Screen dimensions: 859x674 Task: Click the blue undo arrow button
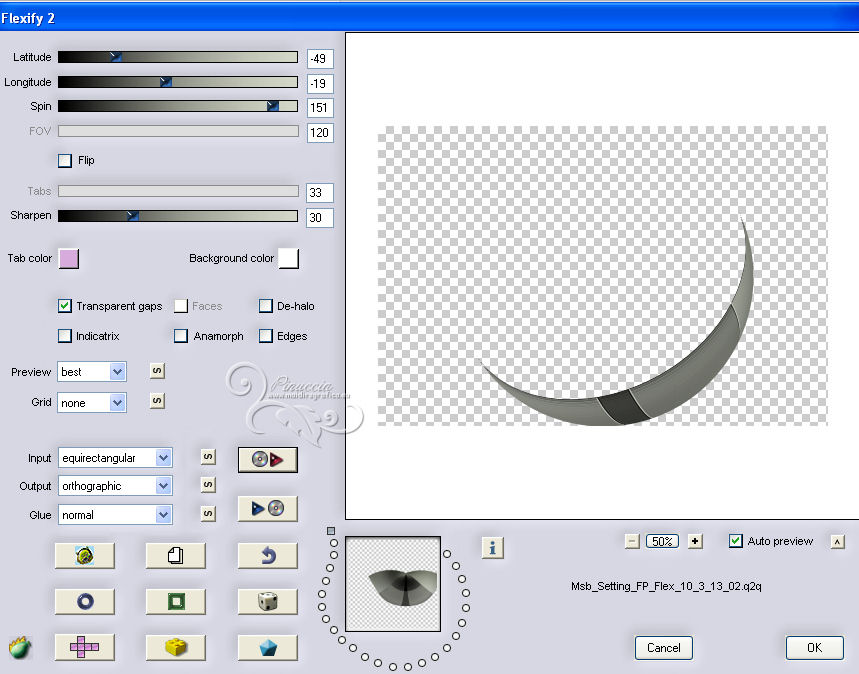[x=267, y=556]
